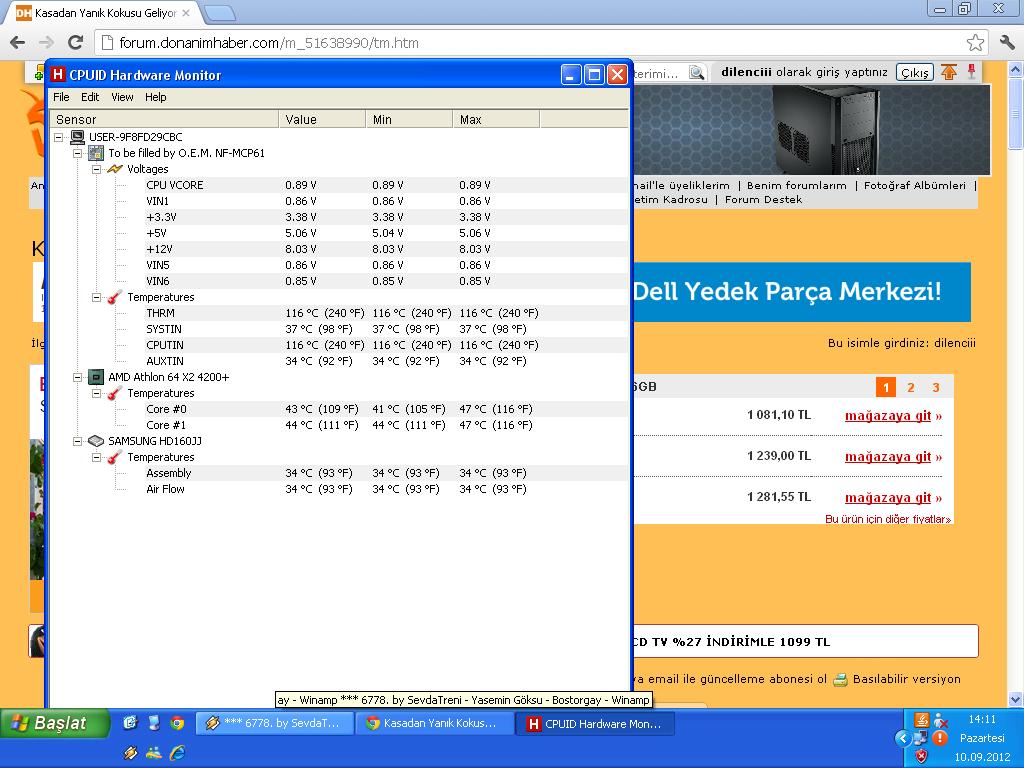The image size is (1024, 768).
Task: Open the Help menu
Action: (x=155, y=97)
